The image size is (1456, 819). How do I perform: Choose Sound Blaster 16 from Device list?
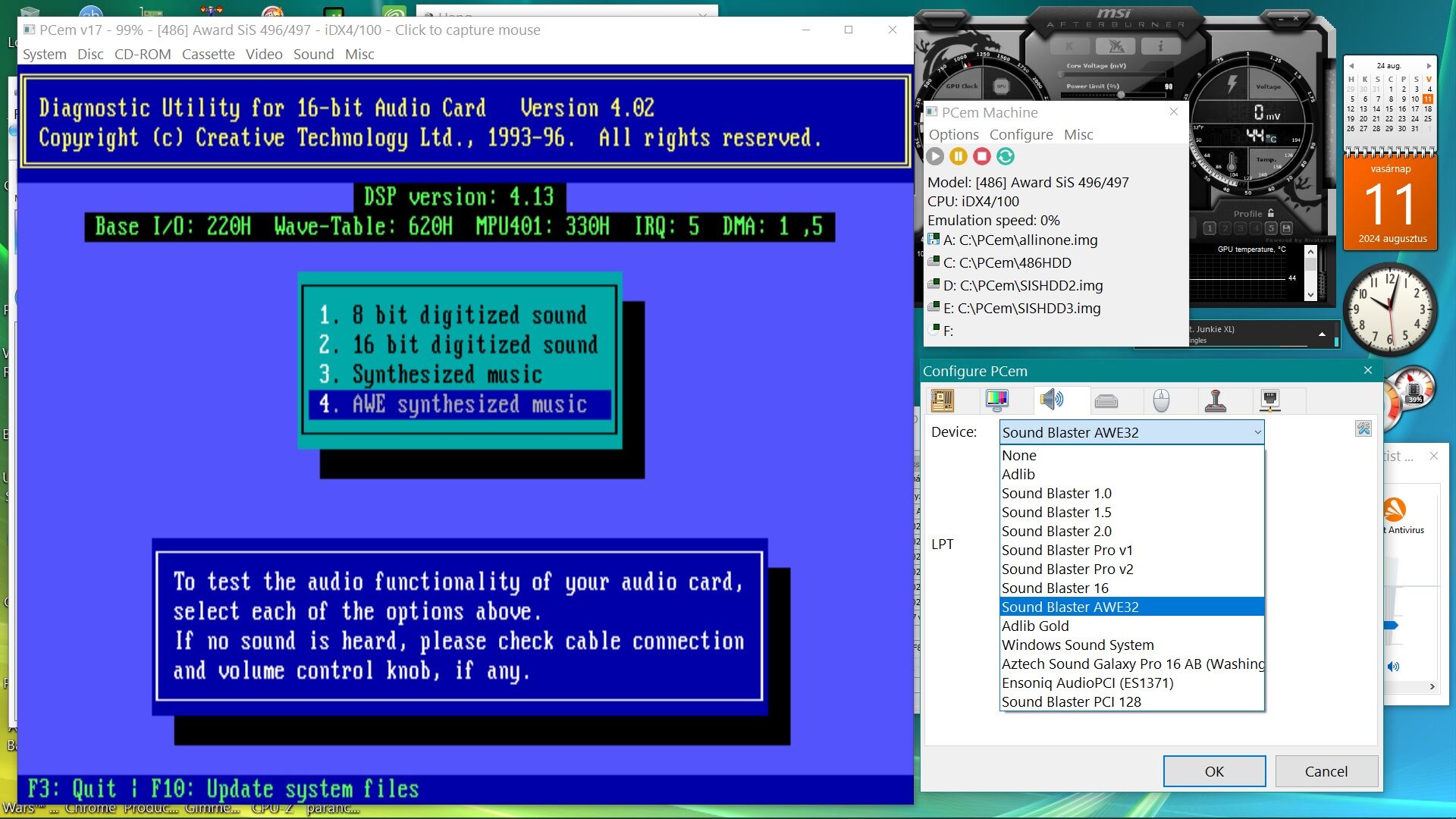pos(1132,588)
